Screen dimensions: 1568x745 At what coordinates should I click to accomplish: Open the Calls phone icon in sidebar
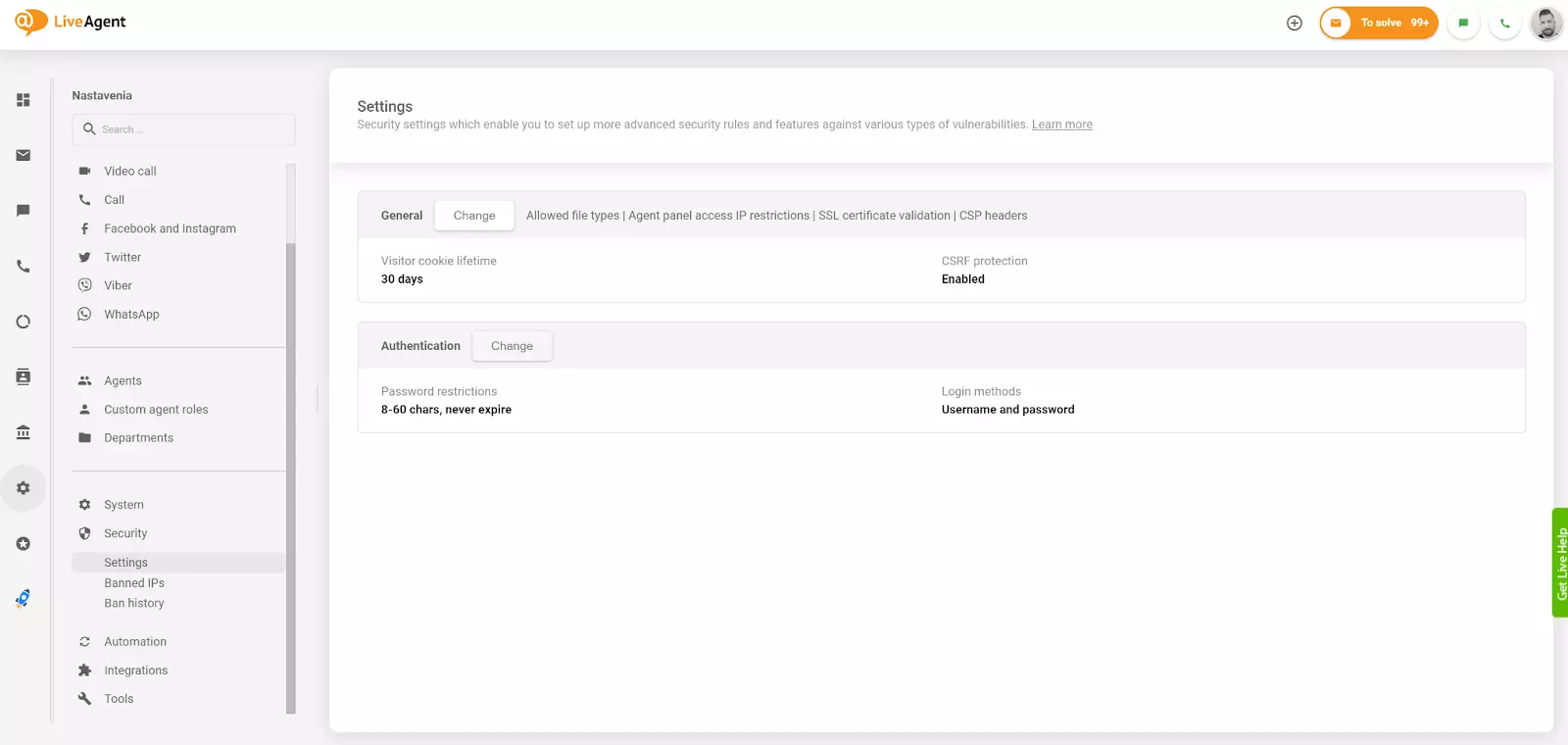(x=24, y=267)
